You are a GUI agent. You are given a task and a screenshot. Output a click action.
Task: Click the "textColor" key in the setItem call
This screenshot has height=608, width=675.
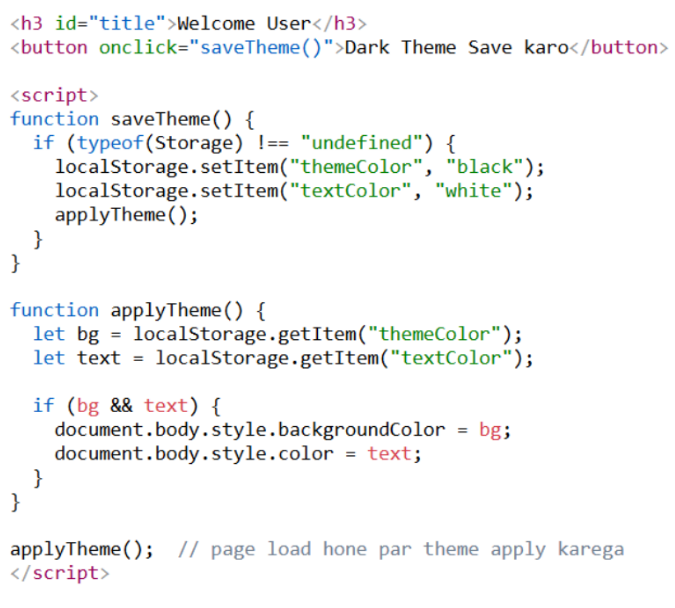tap(351, 191)
